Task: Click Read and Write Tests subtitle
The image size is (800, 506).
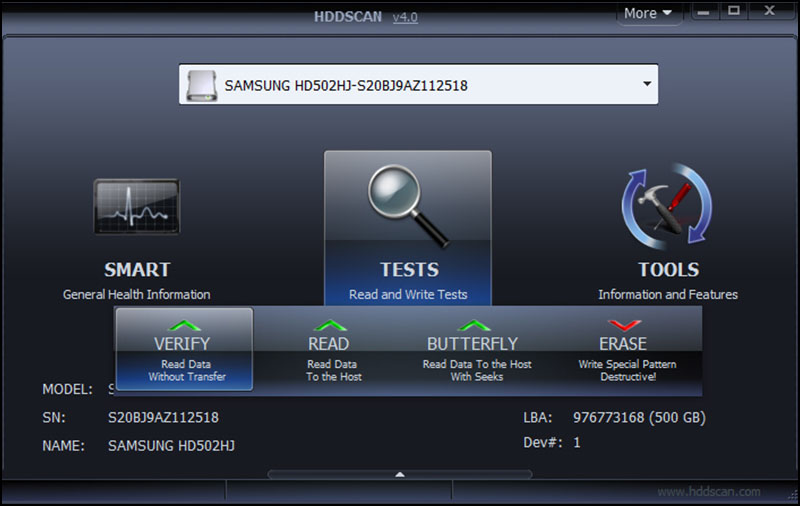Action: [x=408, y=294]
